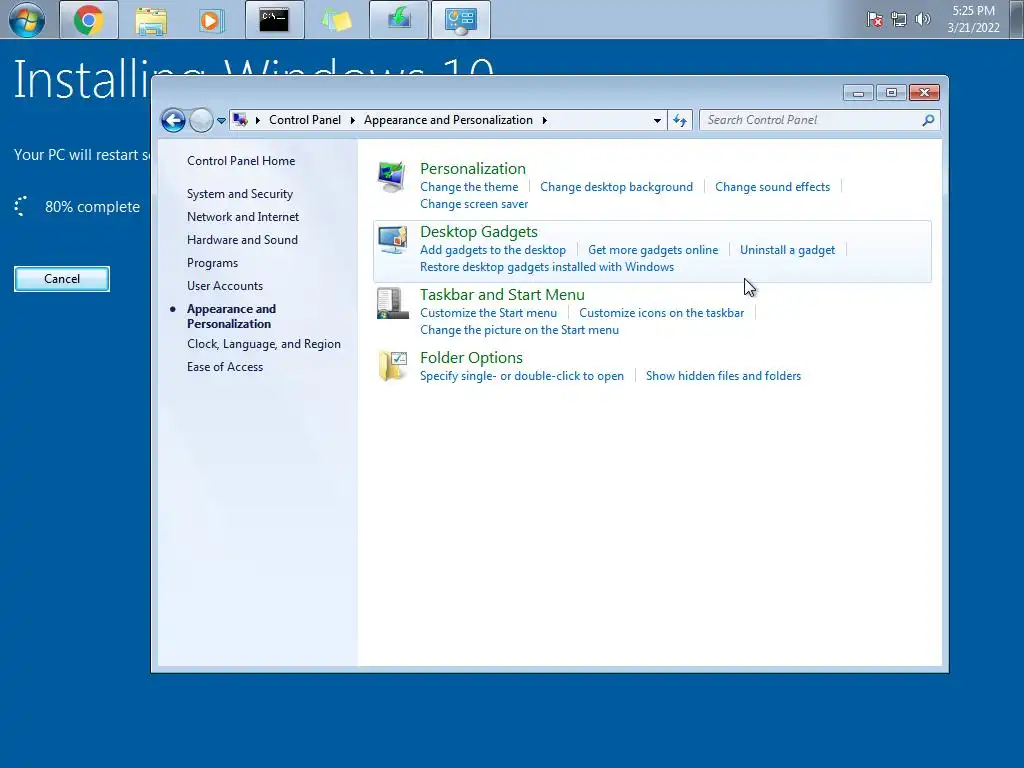
Task: Click the Taskbar and Start Menu icon
Action: click(392, 303)
